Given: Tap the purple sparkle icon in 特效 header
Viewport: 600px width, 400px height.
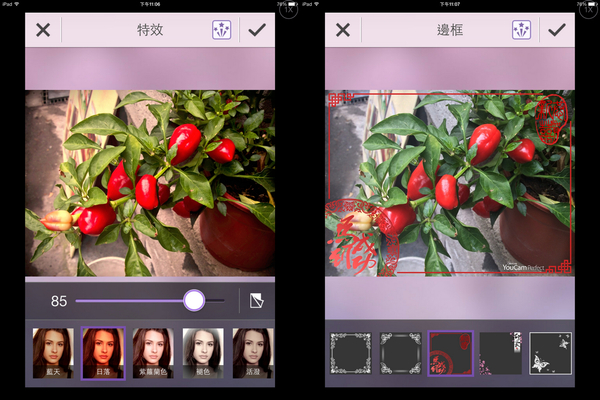Looking at the screenshot, I should click(222, 30).
